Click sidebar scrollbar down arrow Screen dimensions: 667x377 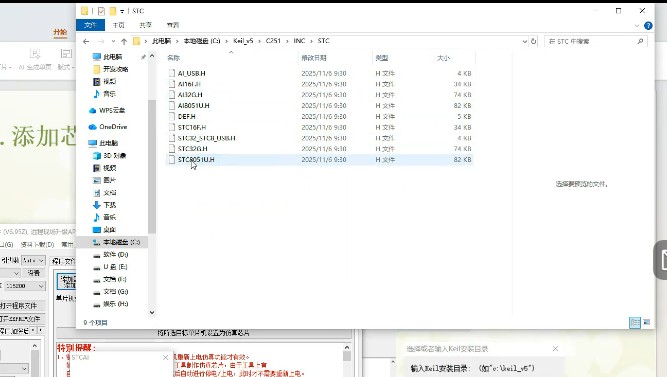pyautogui.click(x=152, y=312)
